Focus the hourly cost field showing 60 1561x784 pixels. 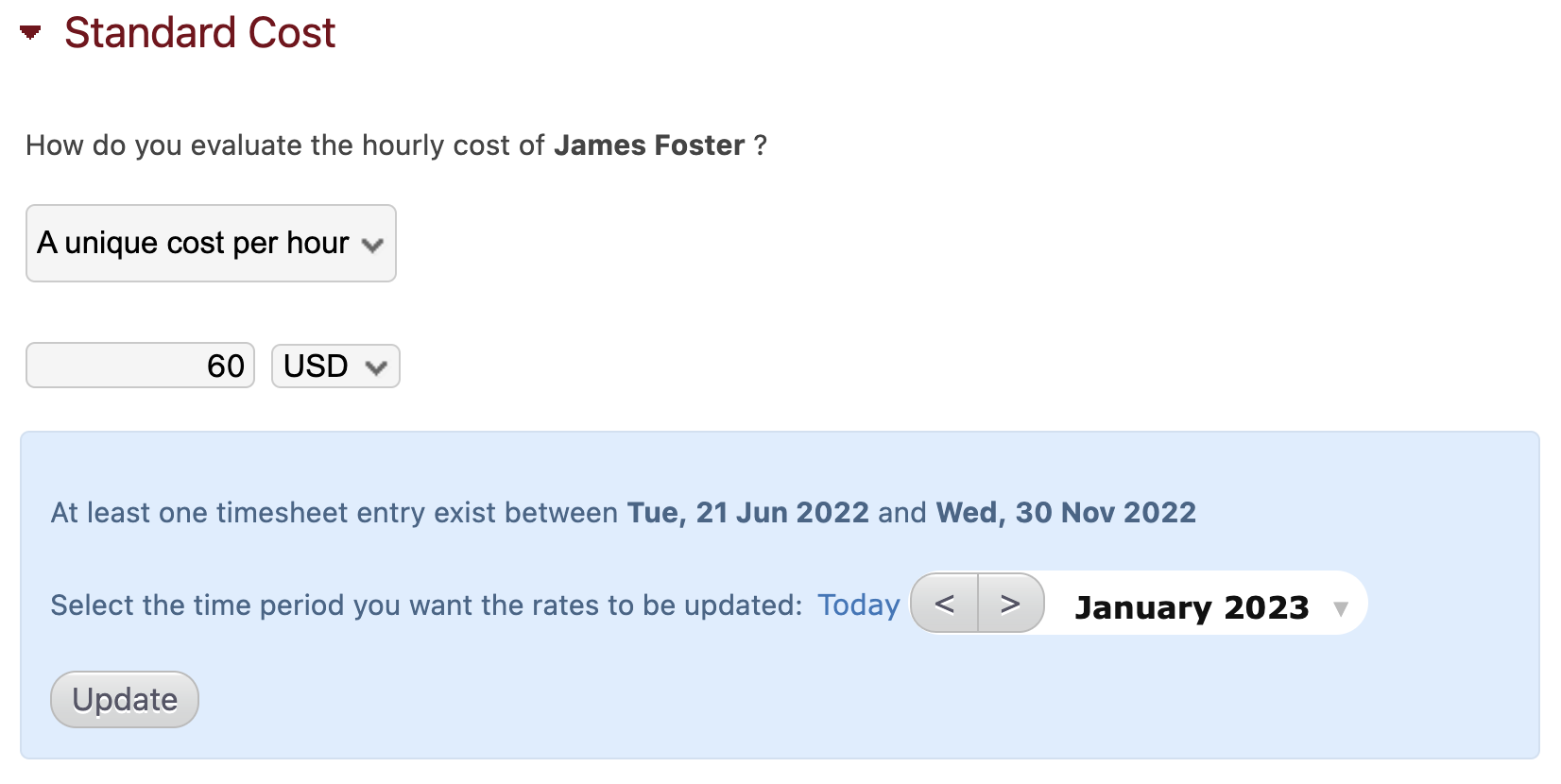click(x=140, y=366)
